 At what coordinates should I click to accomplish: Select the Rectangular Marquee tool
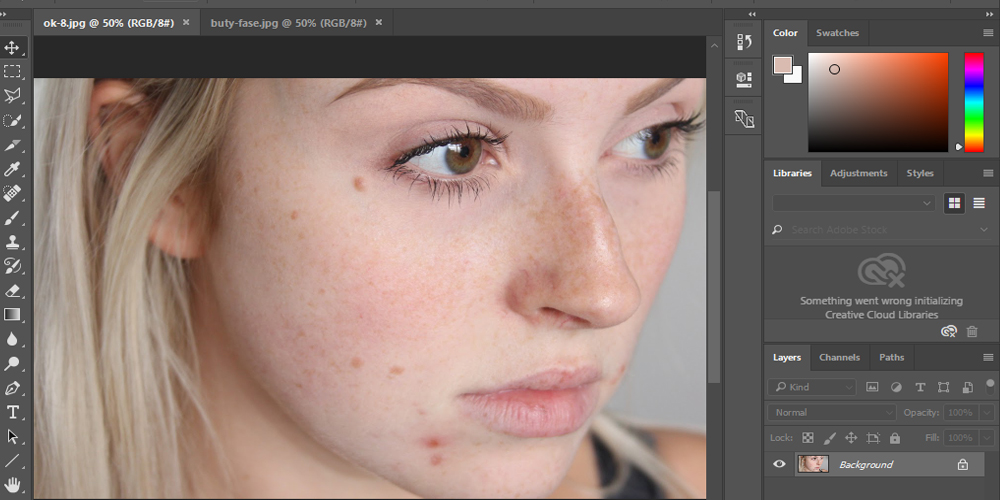click(13, 72)
